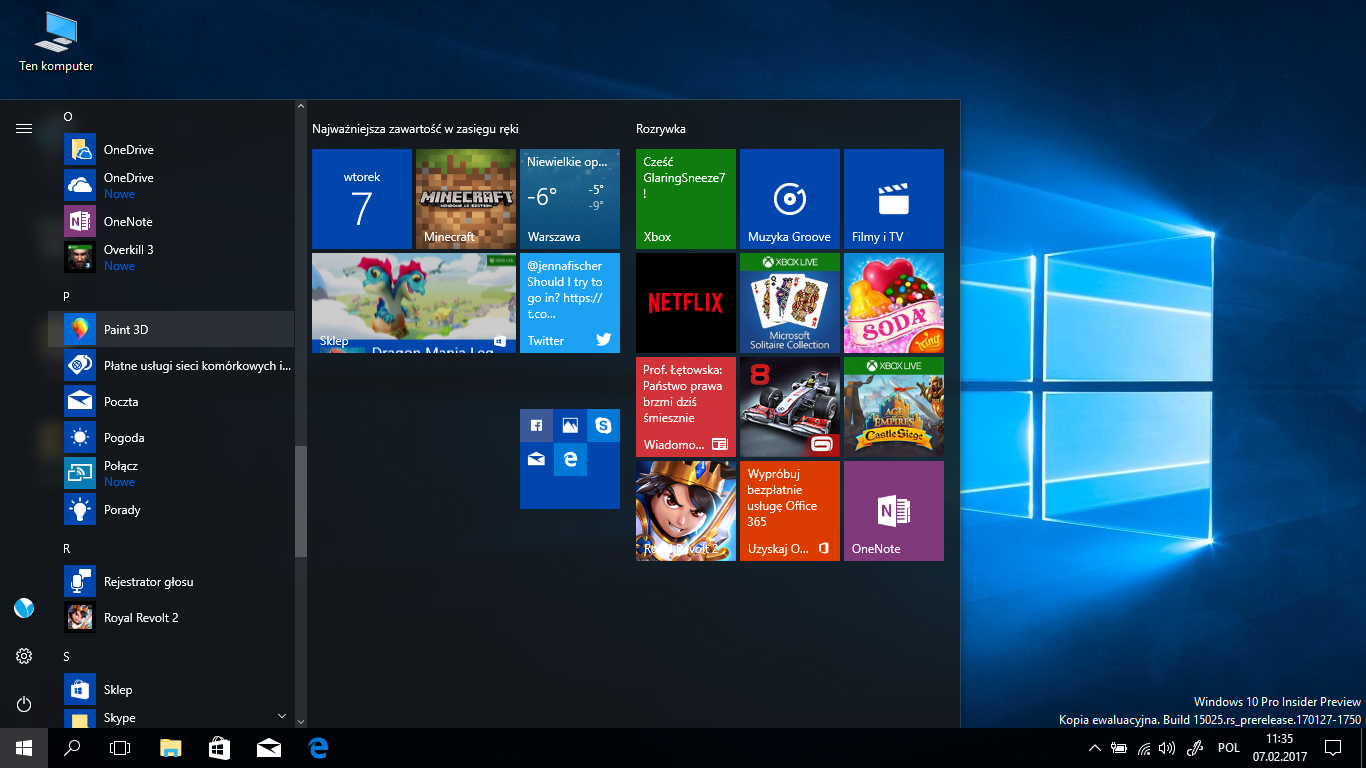Switch input language via POL indicator
The height and width of the screenshot is (768, 1366).
pos(1229,748)
